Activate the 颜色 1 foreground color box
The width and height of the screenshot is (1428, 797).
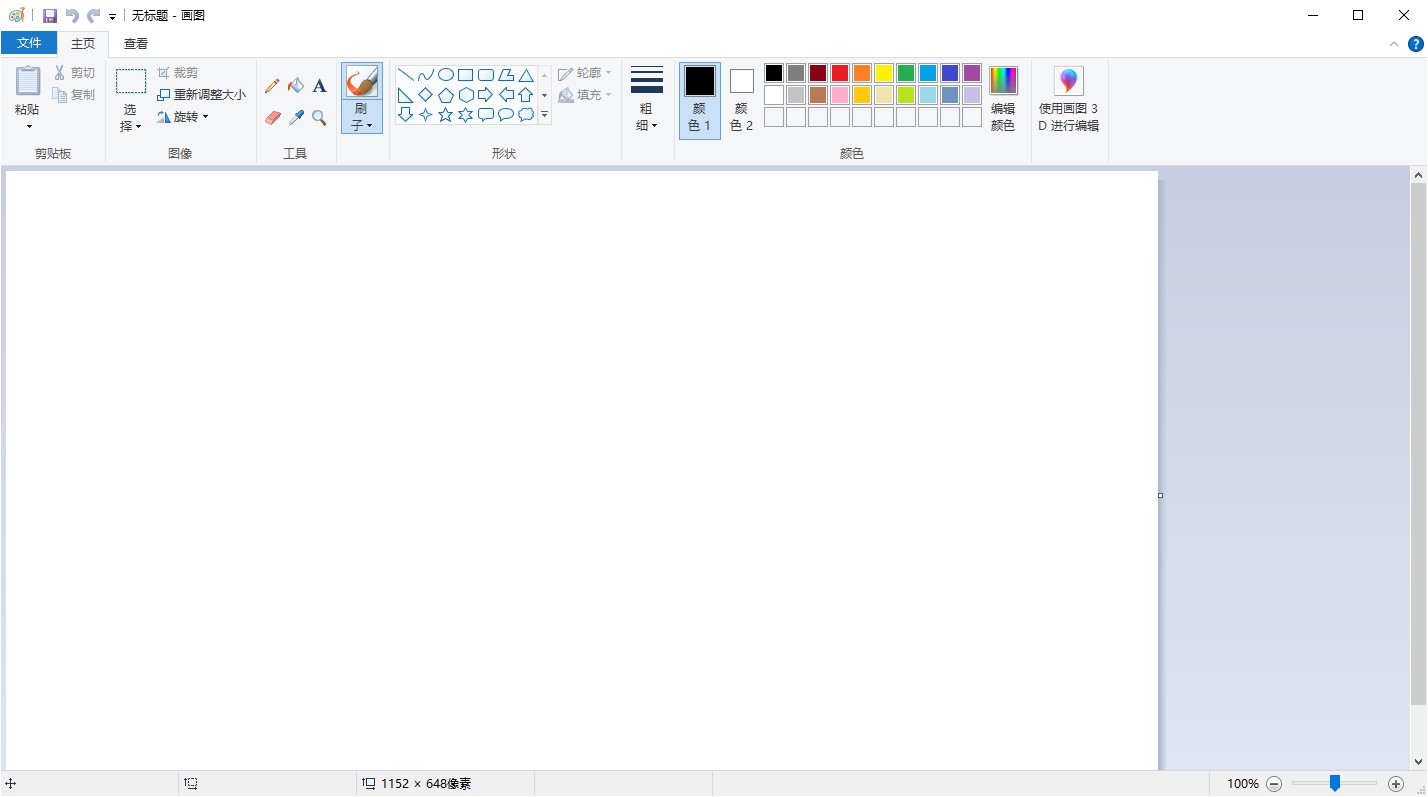click(699, 100)
